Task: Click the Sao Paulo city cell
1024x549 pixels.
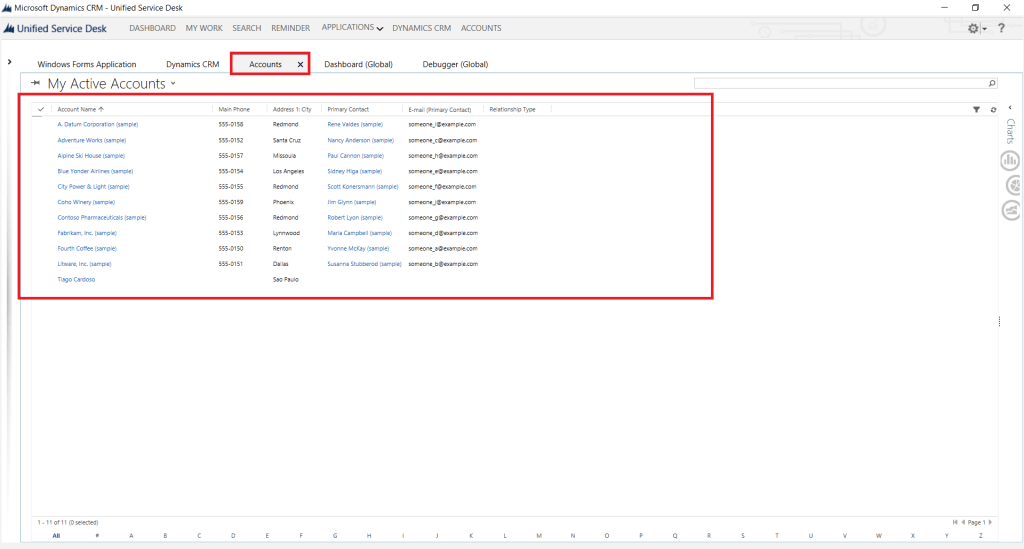Action: tap(285, 279)
